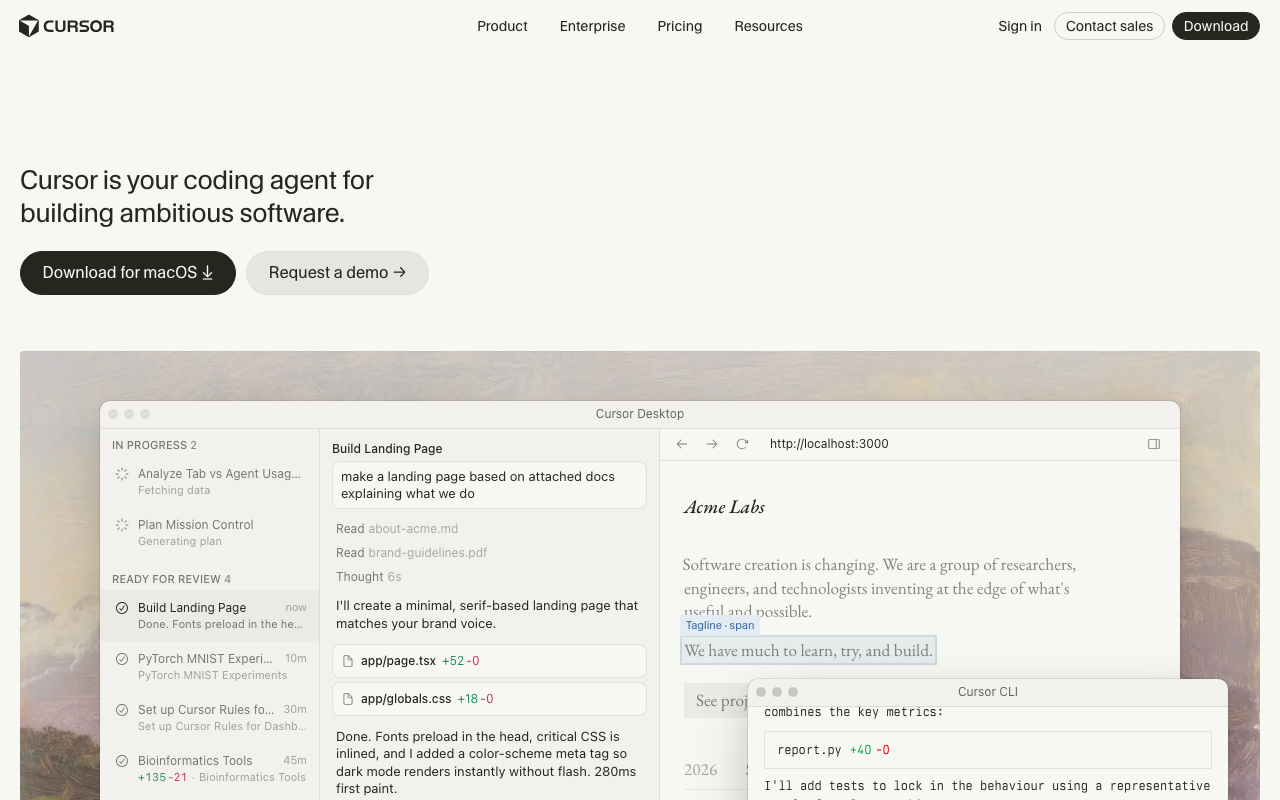Click the checkmark icon beside PyTorch MNIST Experiments
Image resolution: width=1280 pixels, height=800 pixels.
coord(122,659)
